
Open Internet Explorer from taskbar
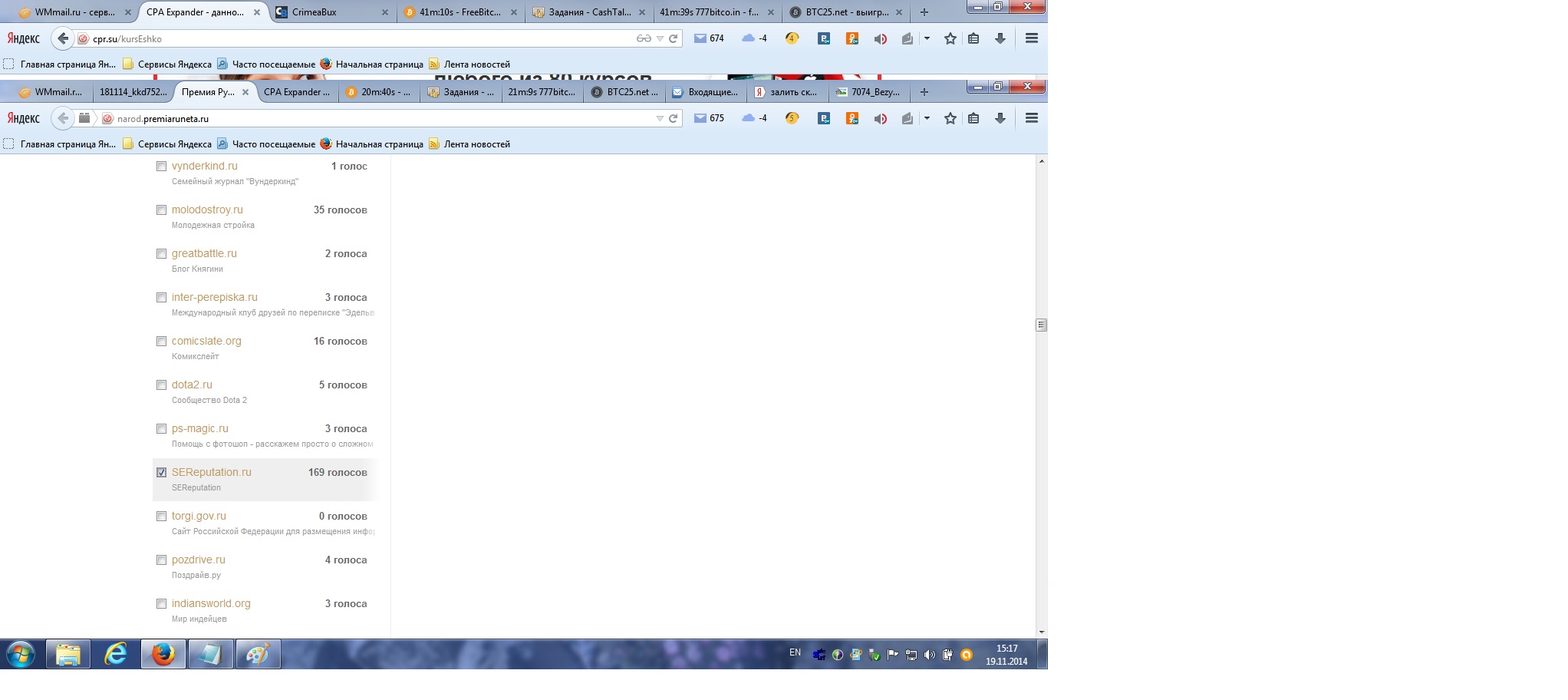[x=115, y=655]
